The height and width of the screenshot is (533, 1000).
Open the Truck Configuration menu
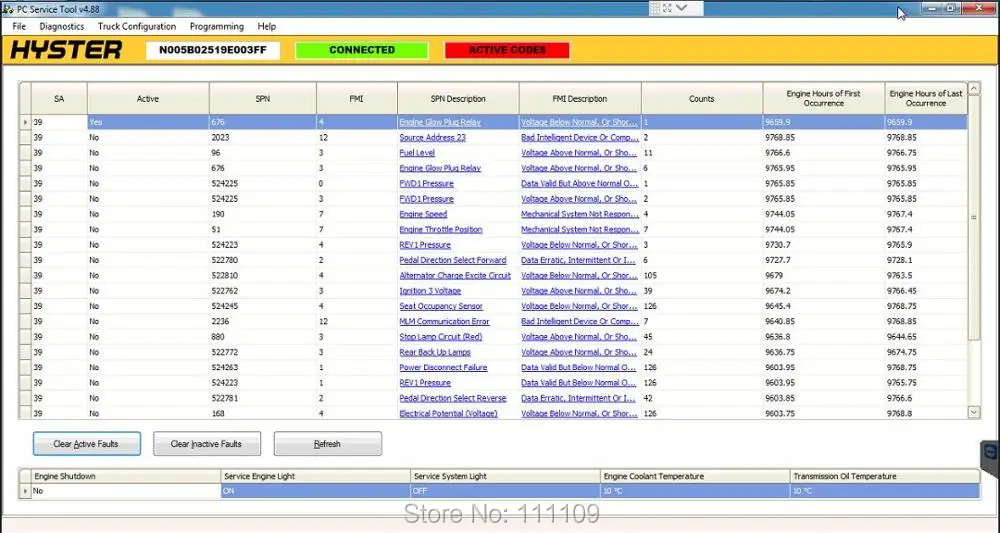tap(136, 26)
